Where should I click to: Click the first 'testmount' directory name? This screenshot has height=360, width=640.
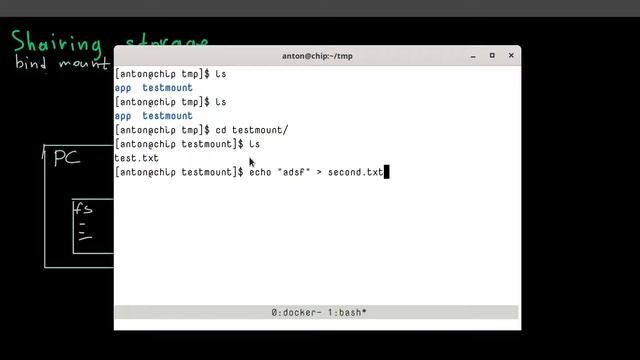(x=167, y=88)
